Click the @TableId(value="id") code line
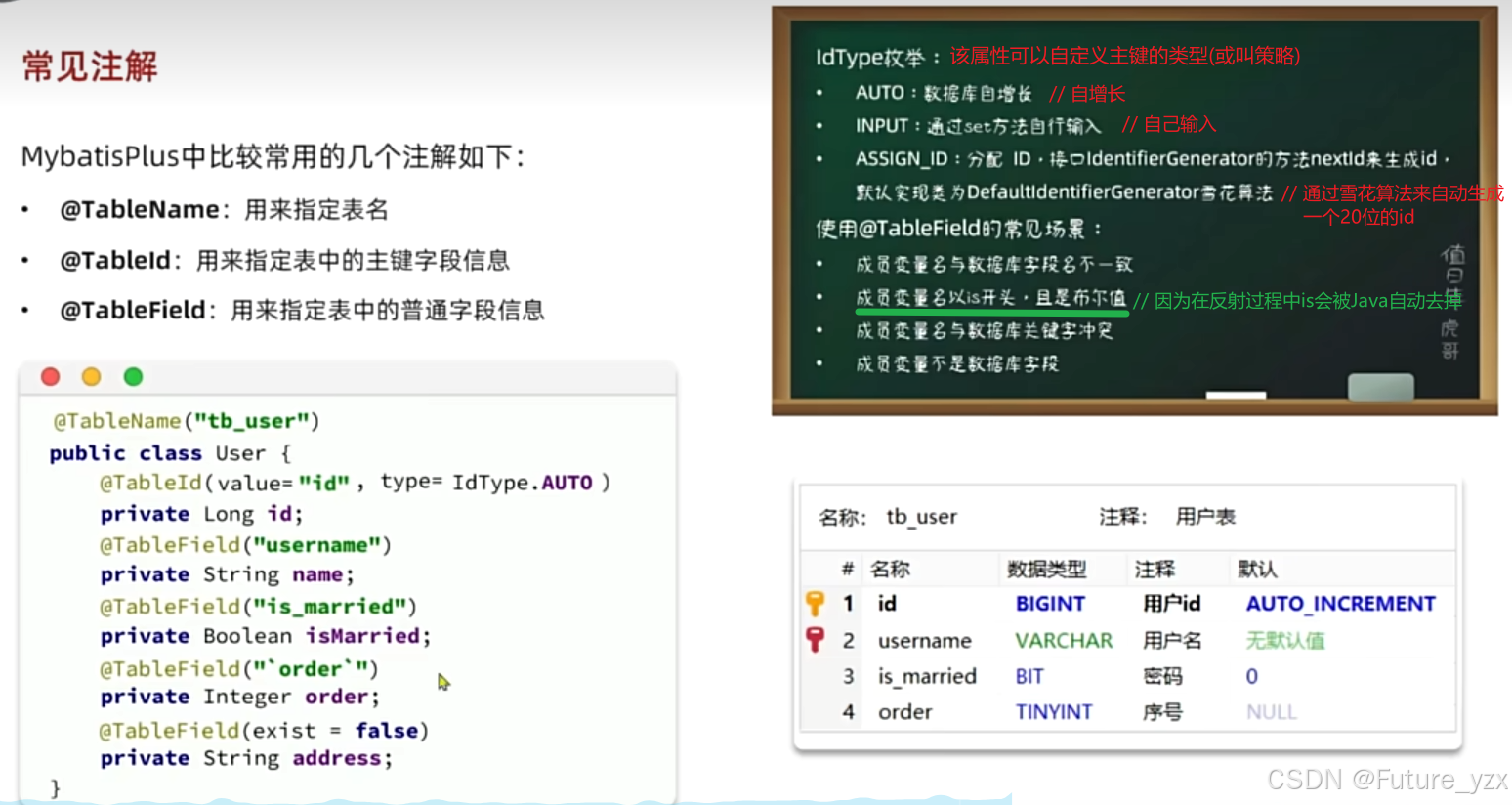 [355, 483]
